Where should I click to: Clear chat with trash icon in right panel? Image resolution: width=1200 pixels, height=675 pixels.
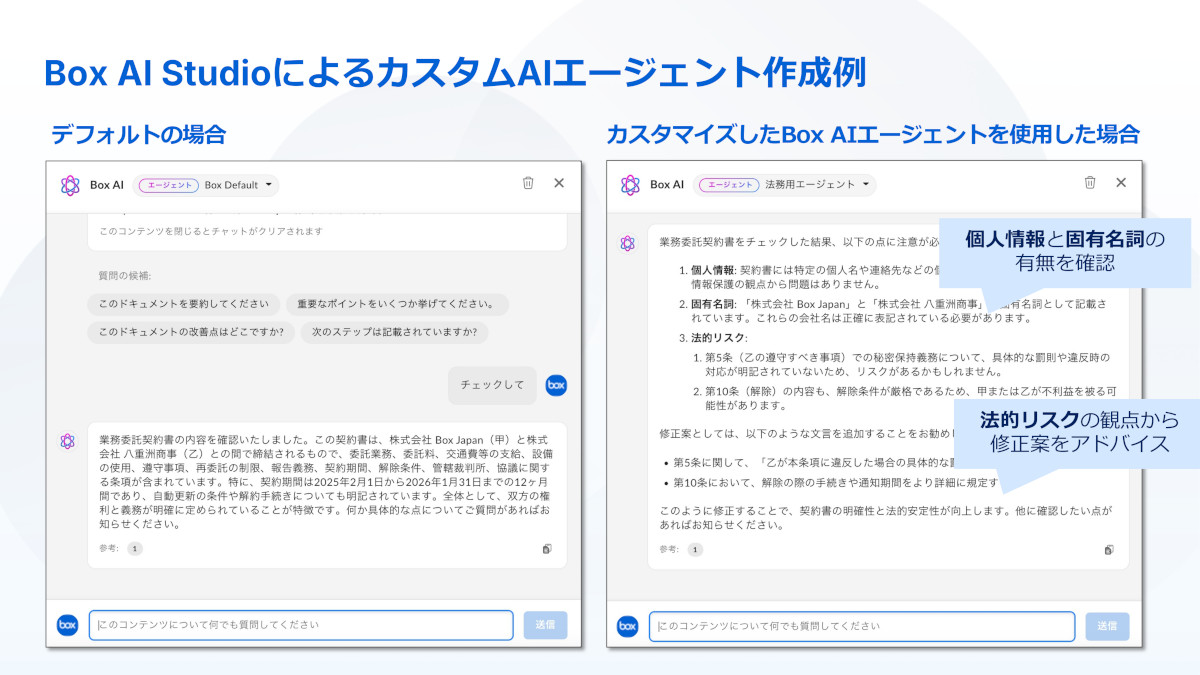pyautogui.click(x=1090, y=183)
